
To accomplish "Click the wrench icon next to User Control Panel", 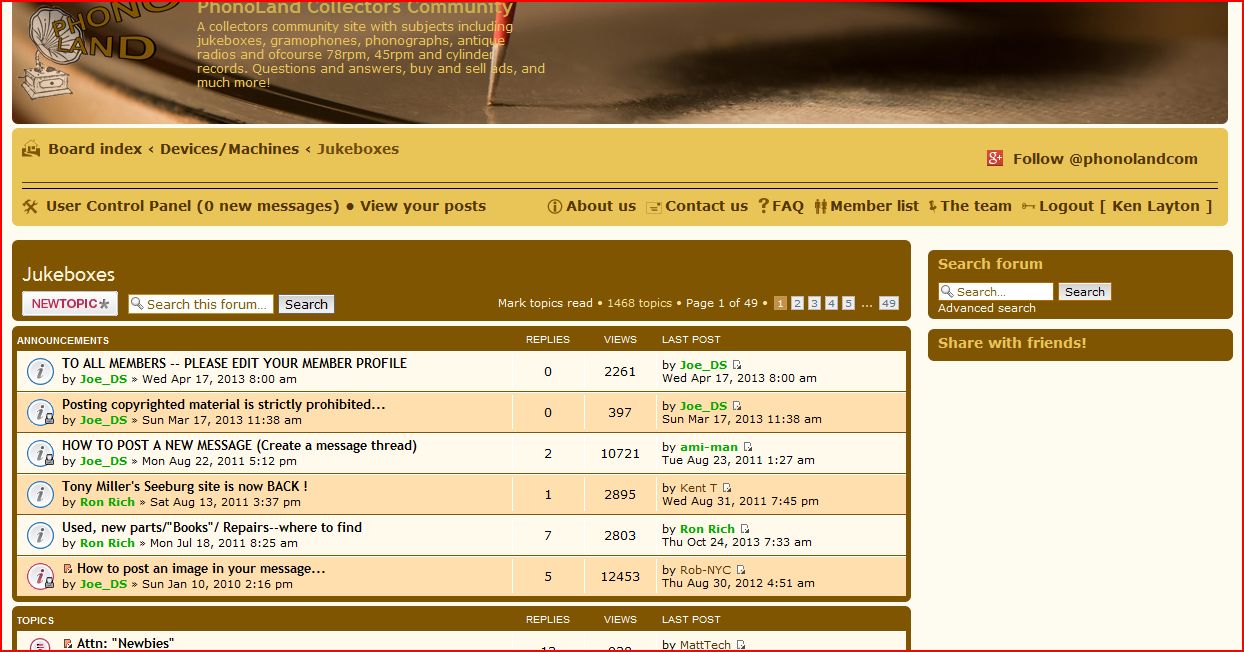I will coord(29,206).
